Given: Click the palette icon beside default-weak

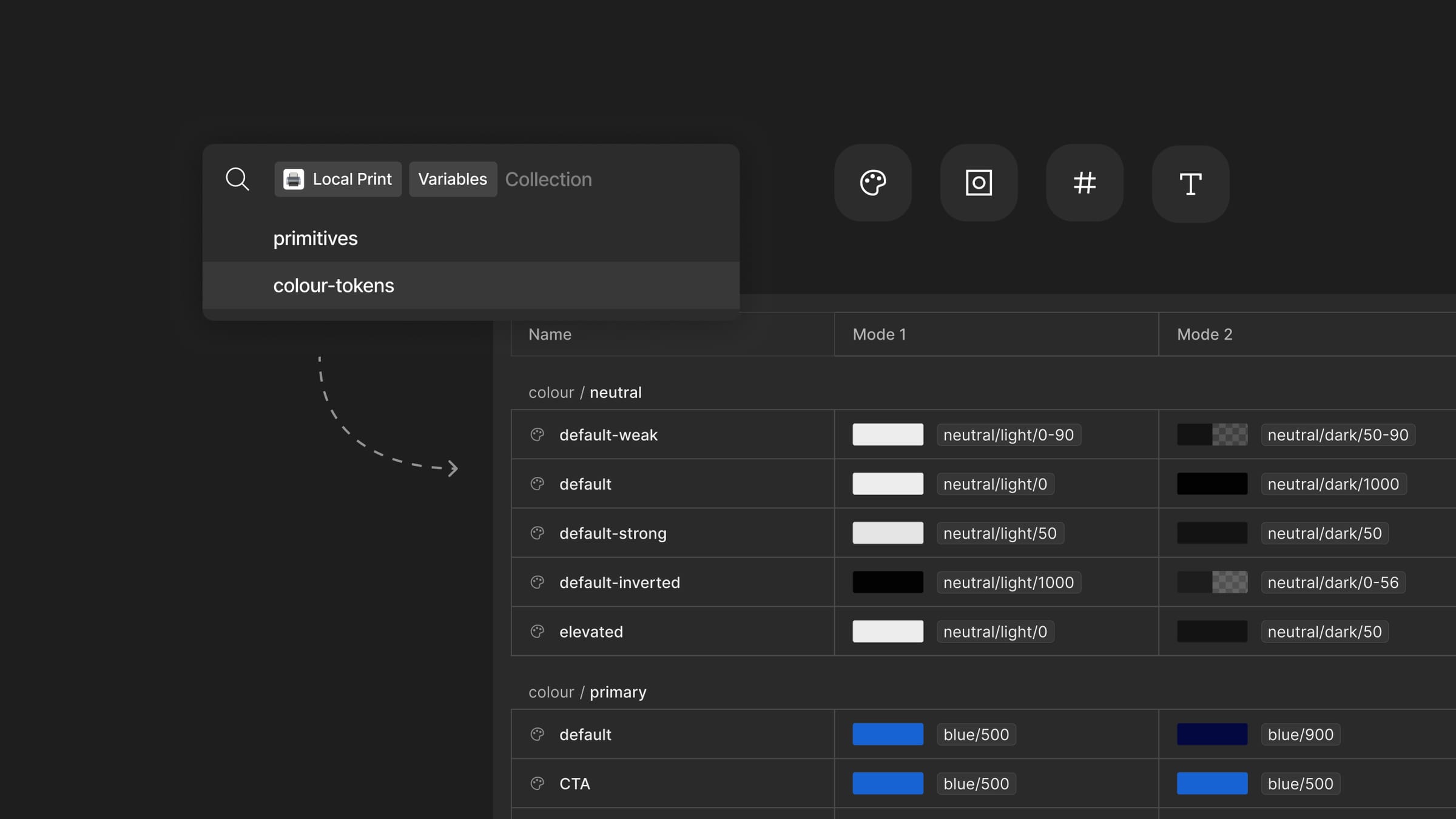Looking at the screenshot, I should coord(538,434).
